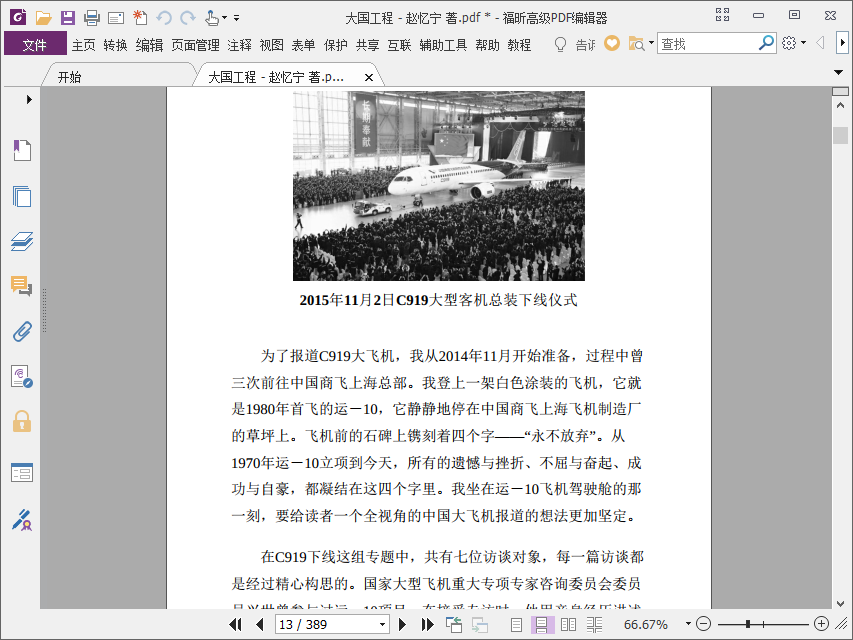
Task: Go to the first page
Action: pos(236,624)
